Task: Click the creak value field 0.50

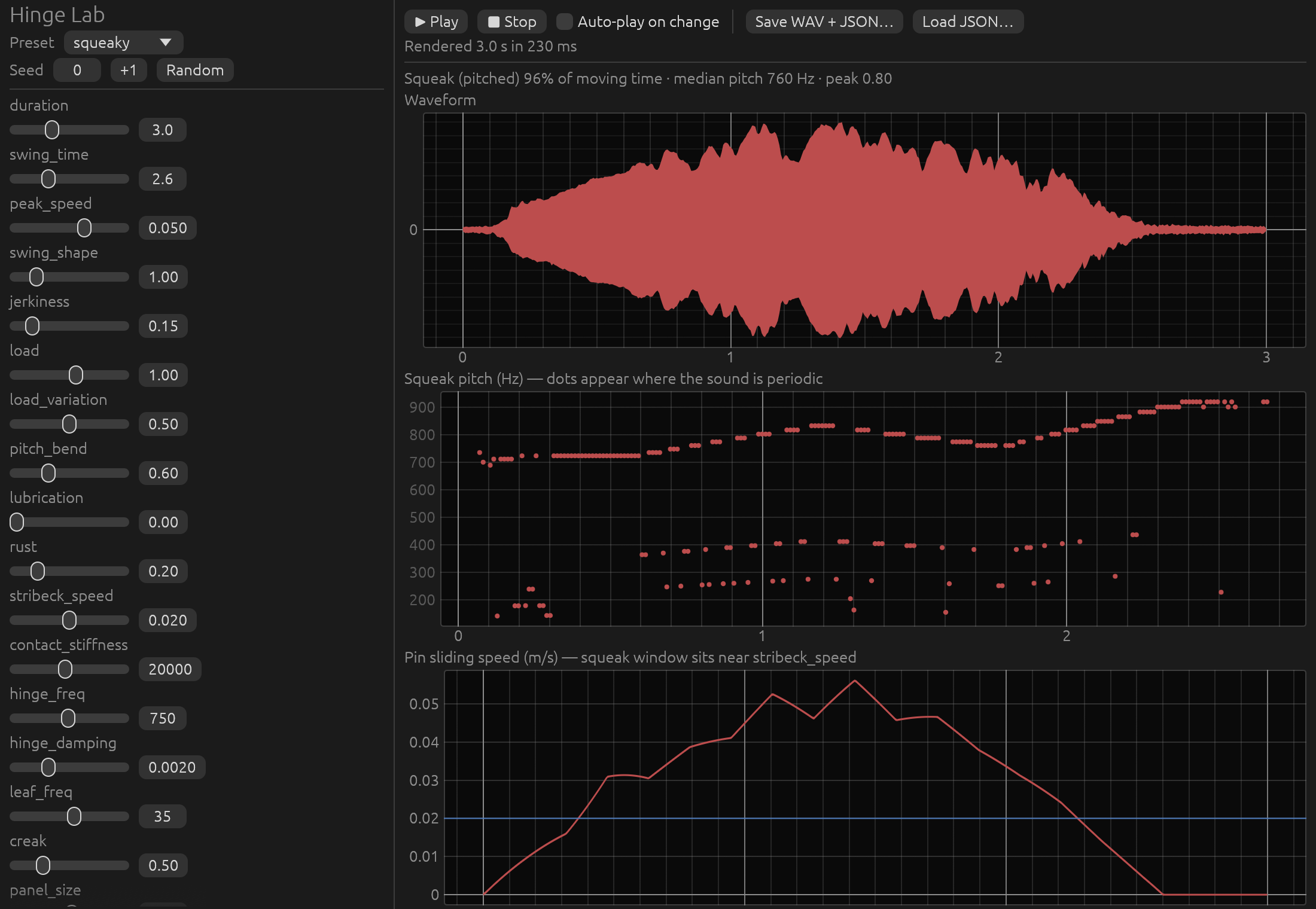Action: [163, 865]
